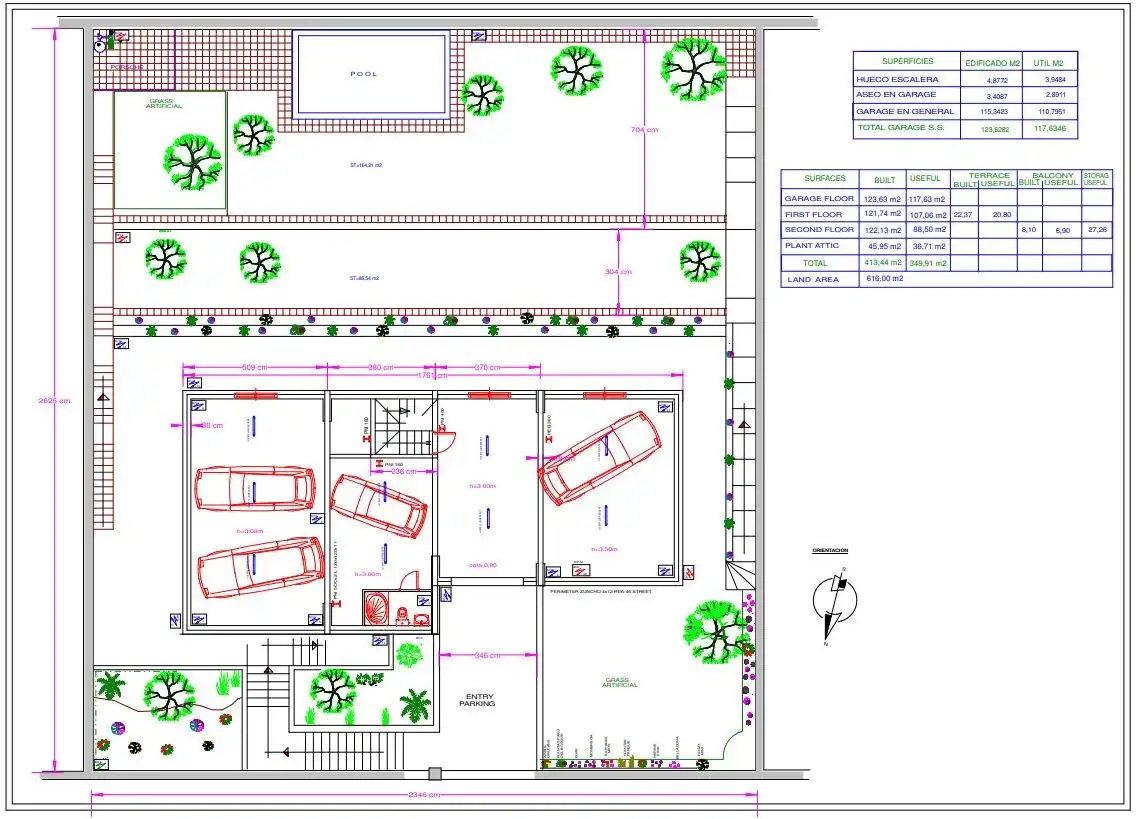
Task: Select the 509 cm dimension text
Action: (255, 367)
